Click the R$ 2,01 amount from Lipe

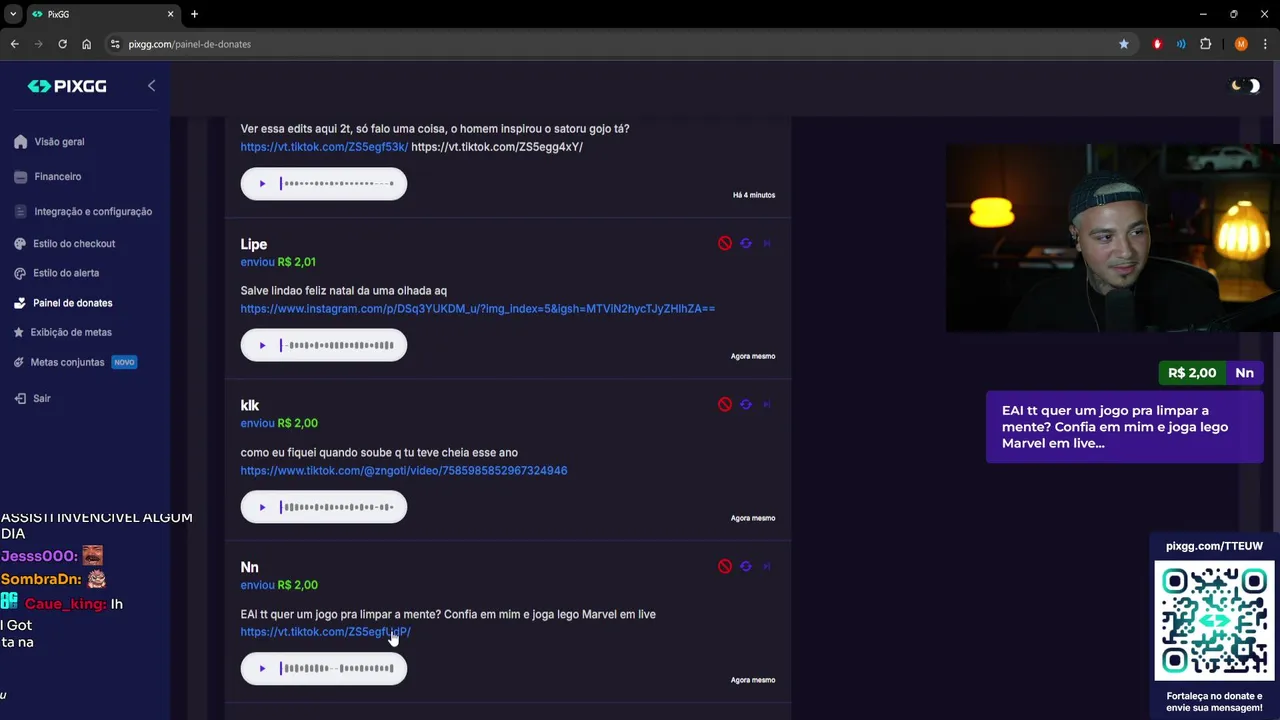point(296,262)
